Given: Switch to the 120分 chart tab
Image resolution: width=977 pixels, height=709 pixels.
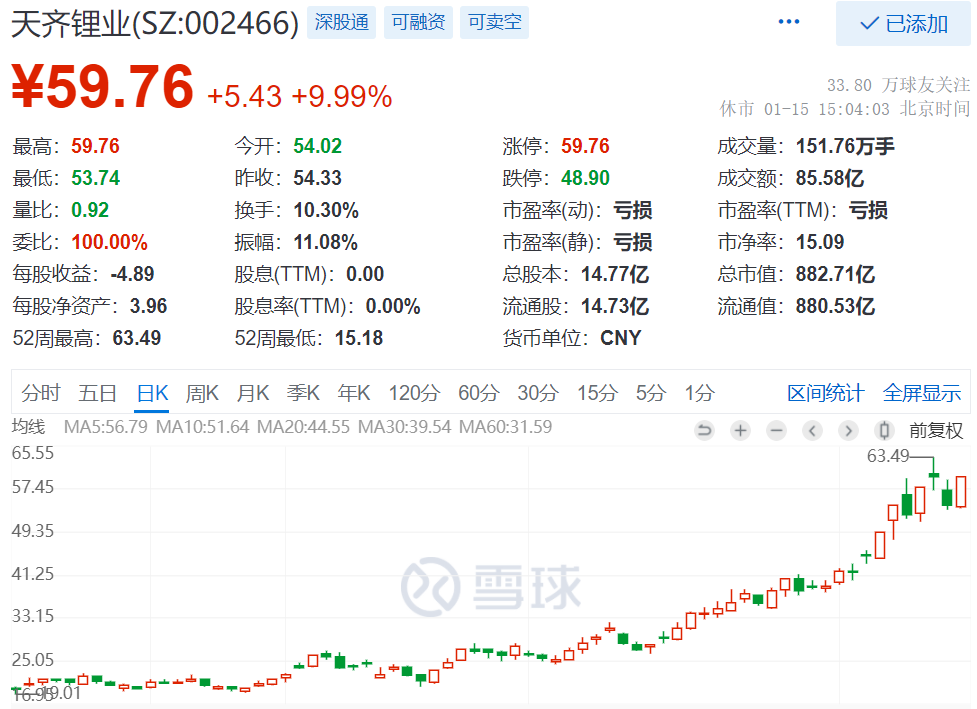Looking at the screenshot, I should (x=414, y=393).
